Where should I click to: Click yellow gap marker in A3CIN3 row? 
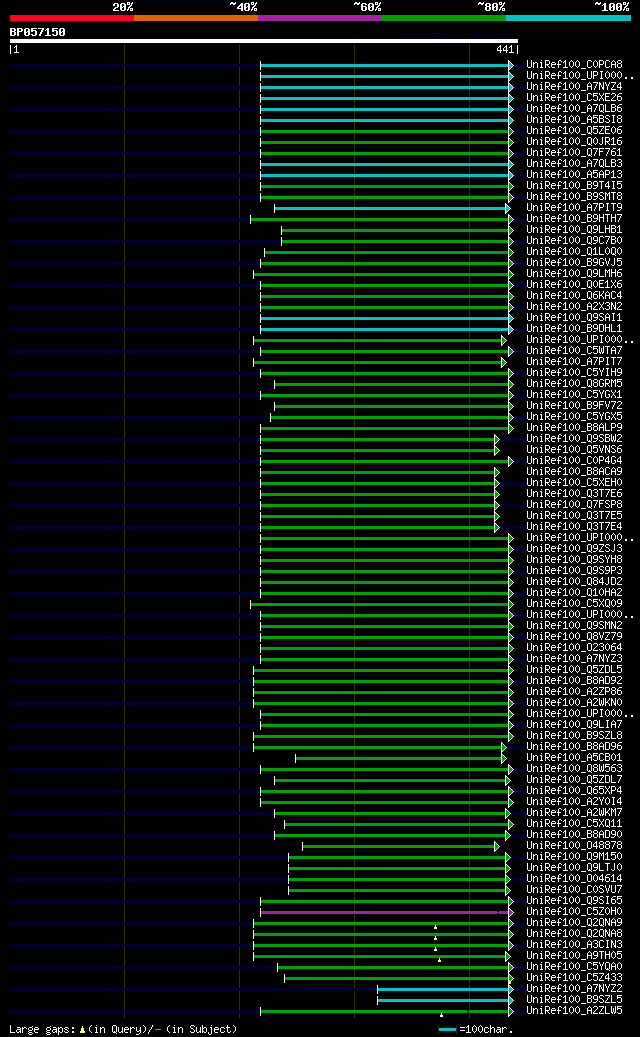[x=435, y=949]
